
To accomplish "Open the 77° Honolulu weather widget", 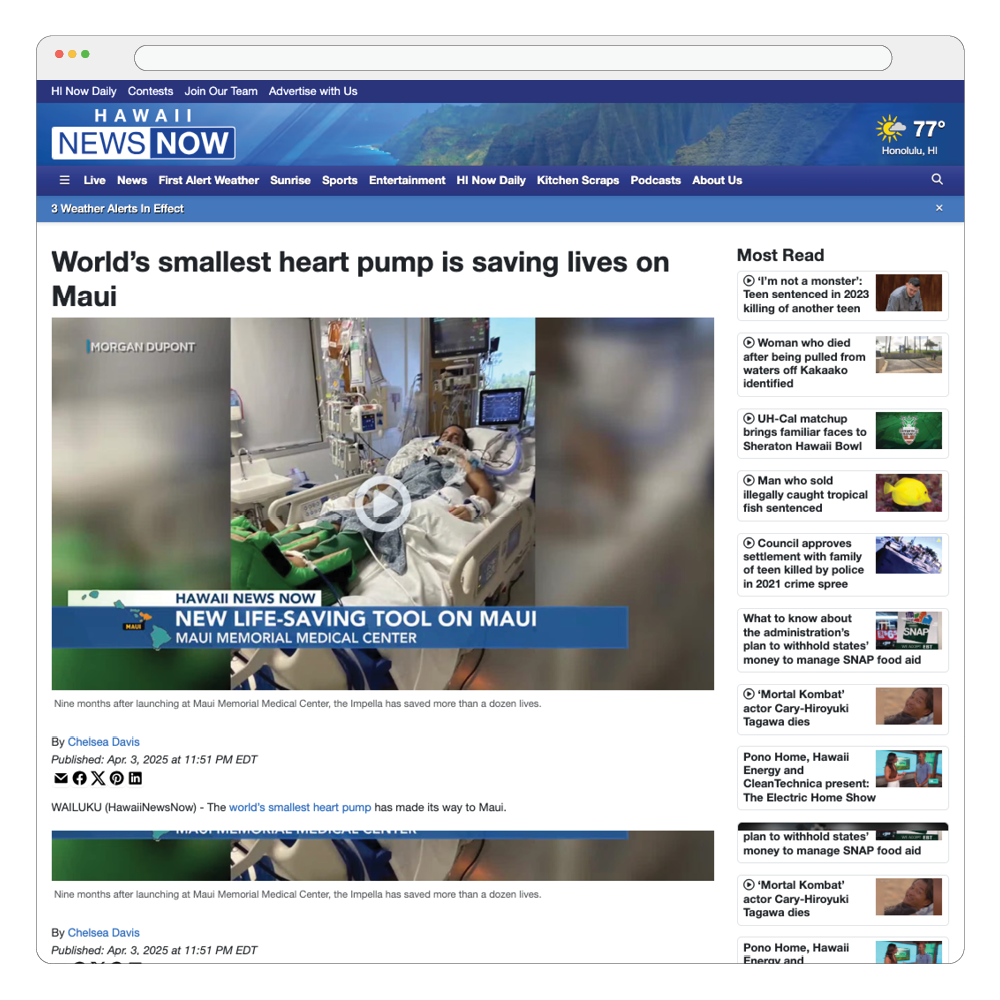I will (x=910, y=135).
